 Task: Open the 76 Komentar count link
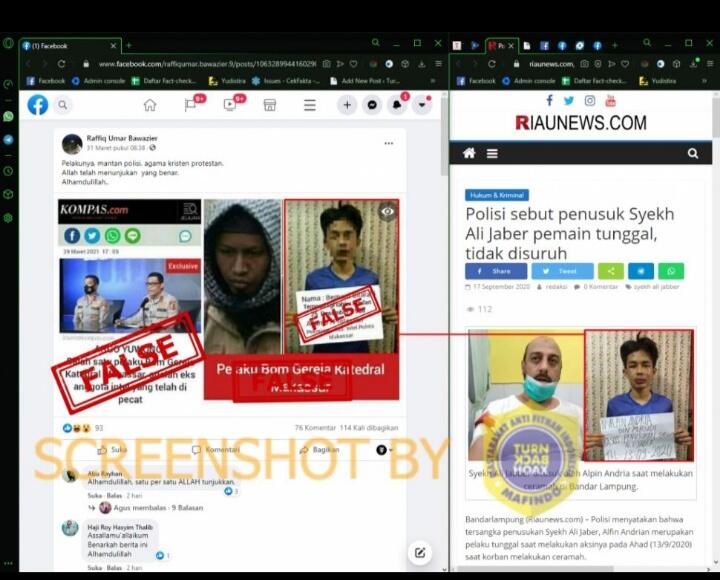tap(315, 428)
